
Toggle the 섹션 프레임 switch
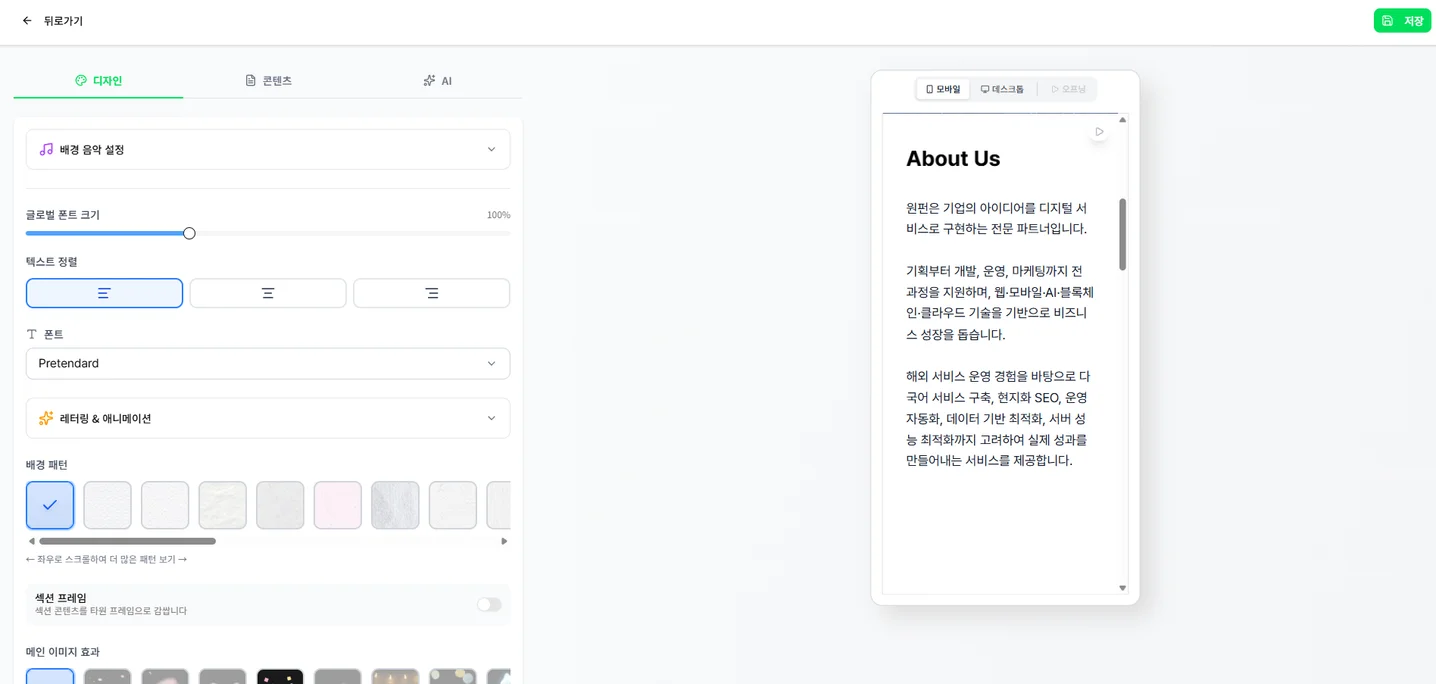(x=489, y=605)
